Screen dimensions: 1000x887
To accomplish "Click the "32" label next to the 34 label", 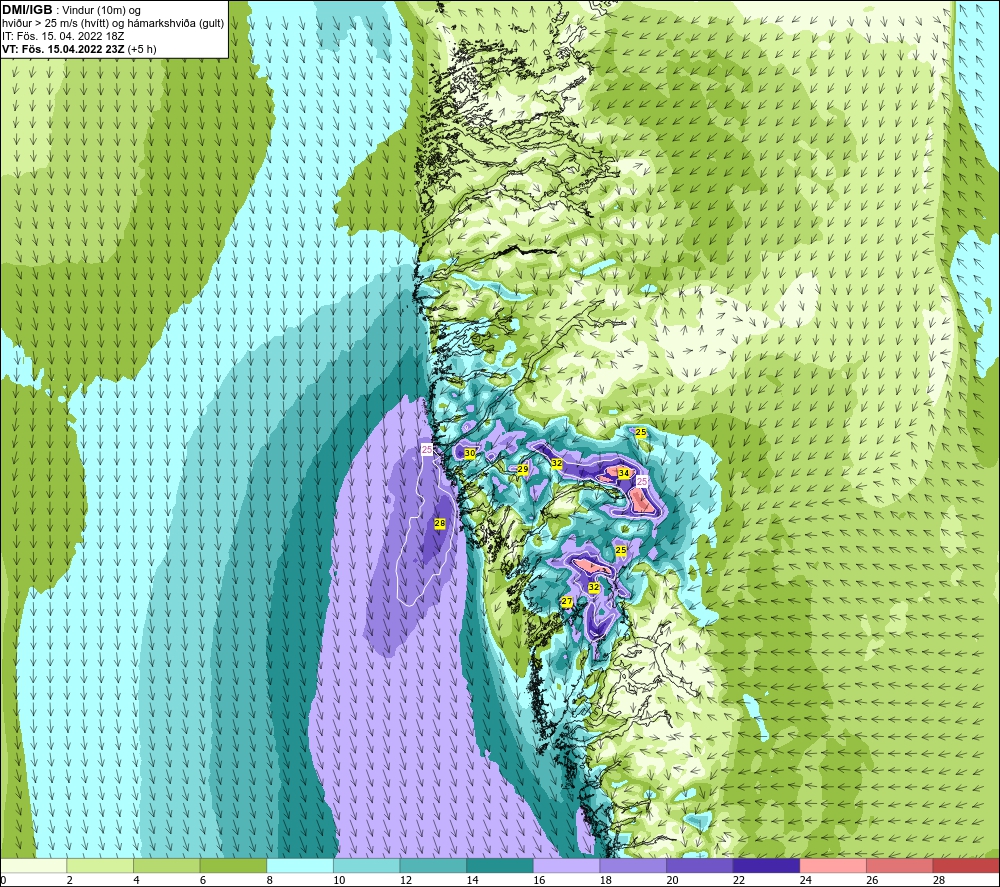I will click(557, 463).
